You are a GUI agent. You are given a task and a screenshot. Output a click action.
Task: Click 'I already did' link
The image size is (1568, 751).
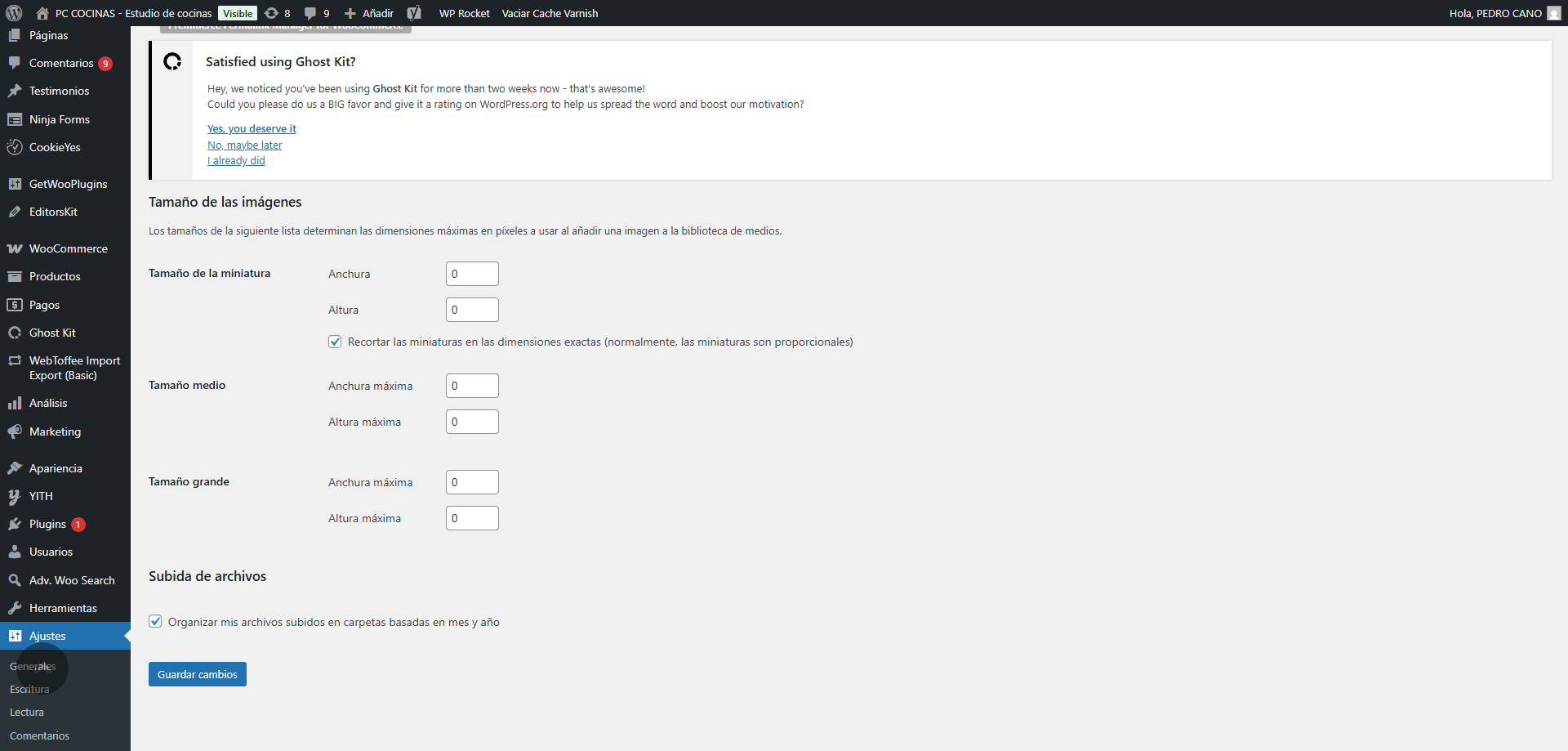(x=236, y=161)
